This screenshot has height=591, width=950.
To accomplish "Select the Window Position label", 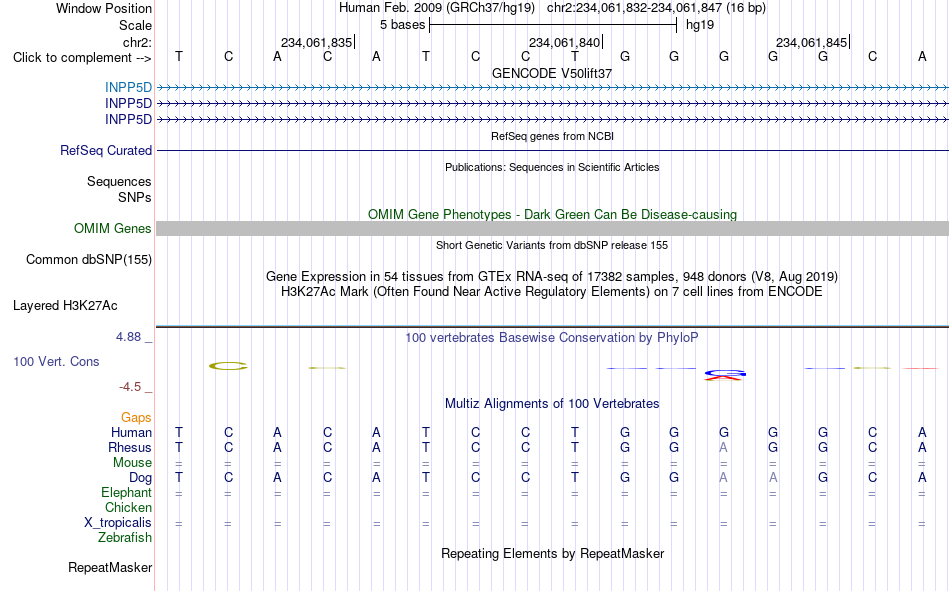I will point(104,8).
